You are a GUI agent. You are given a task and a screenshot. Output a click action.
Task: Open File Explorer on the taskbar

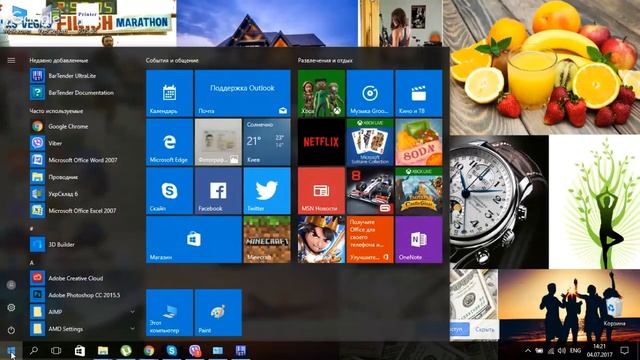(x=102, y=351)
